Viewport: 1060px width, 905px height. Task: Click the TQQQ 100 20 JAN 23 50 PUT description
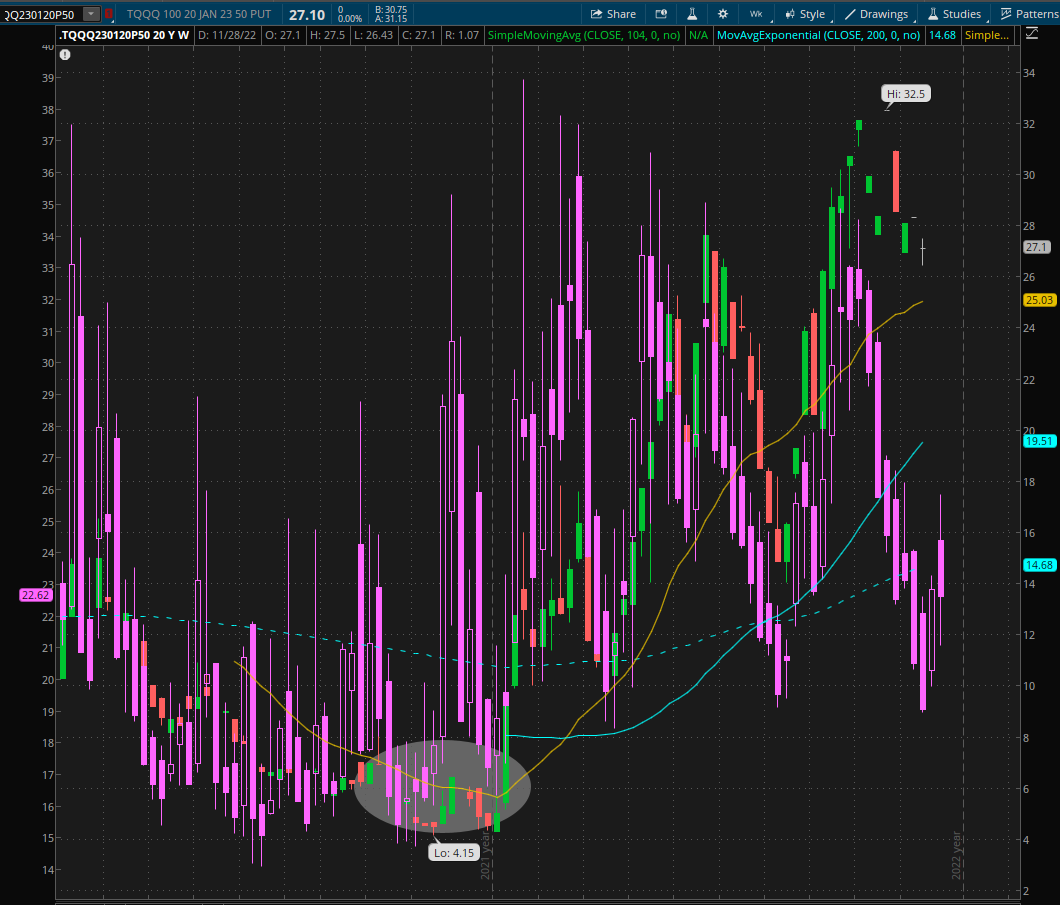tap(199, 14)
